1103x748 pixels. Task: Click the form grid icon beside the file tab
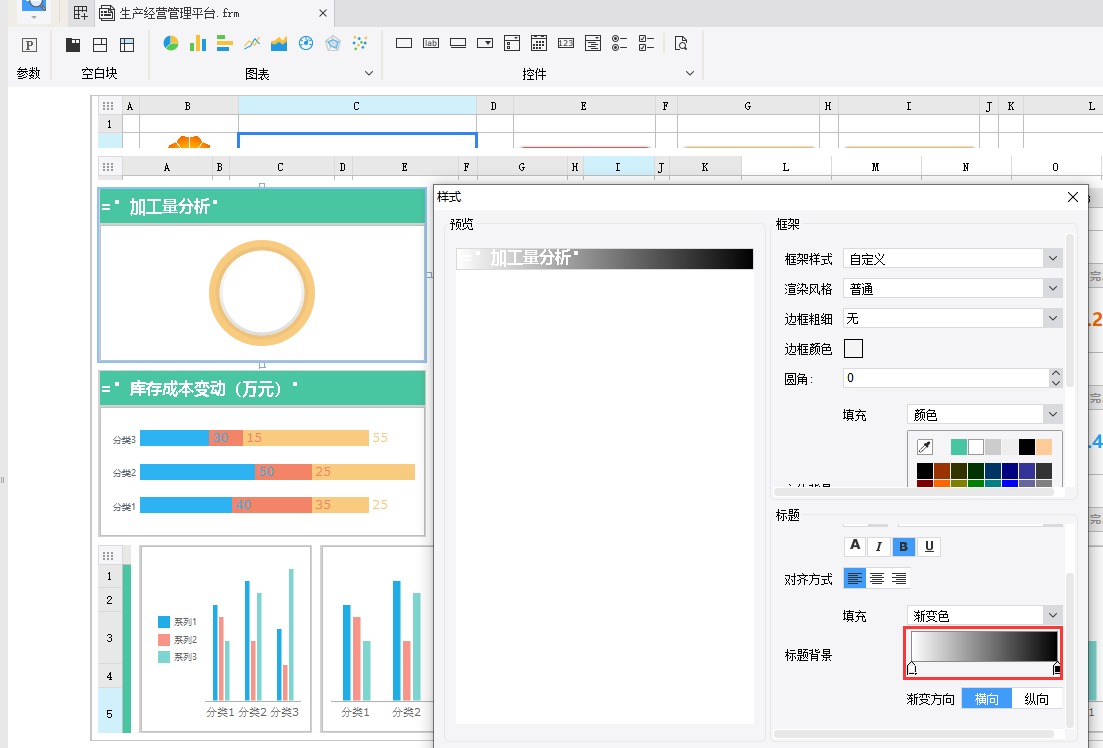[80, 13]
